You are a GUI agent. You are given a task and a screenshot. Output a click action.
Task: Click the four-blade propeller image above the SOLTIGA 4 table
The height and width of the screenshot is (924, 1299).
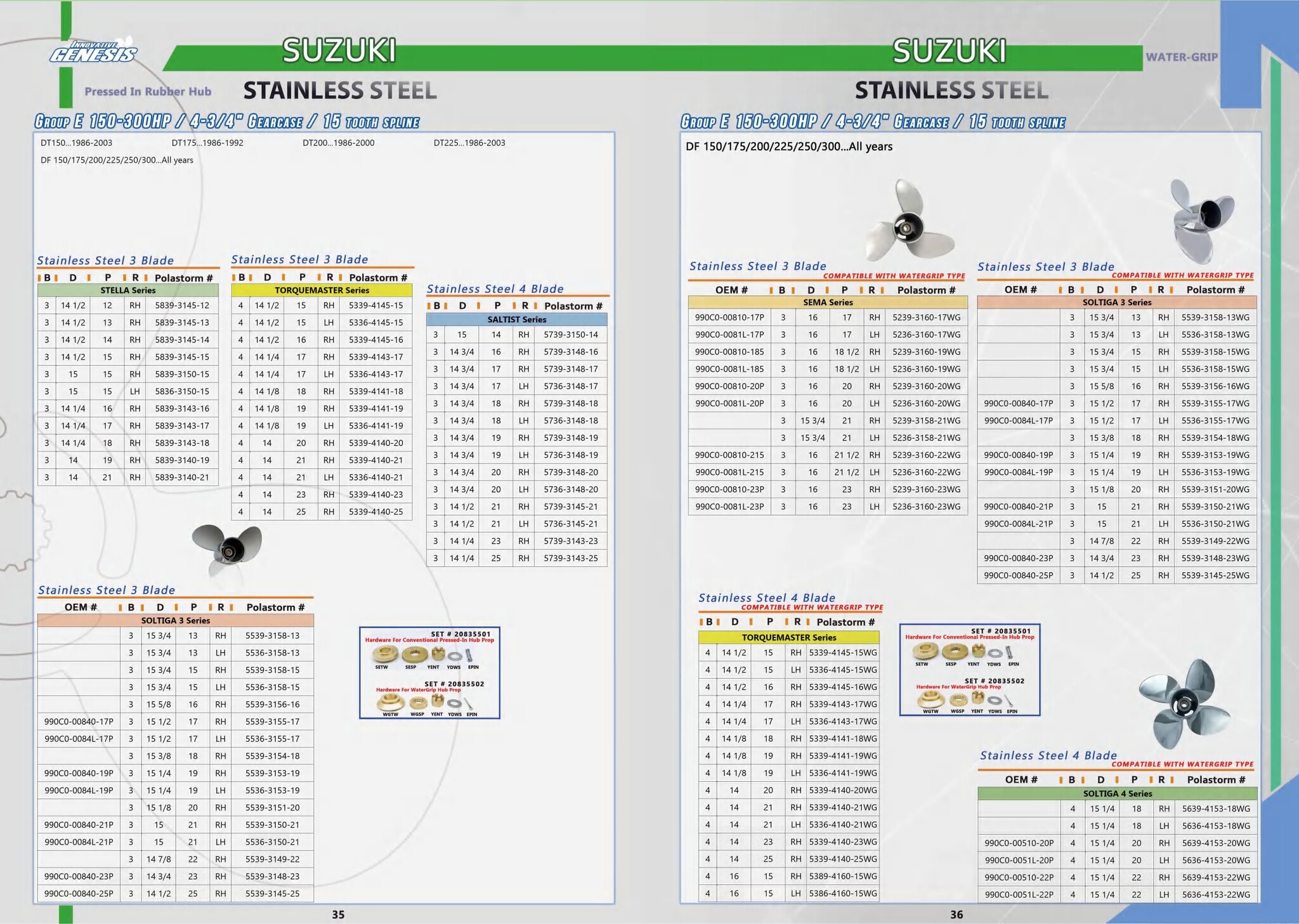1184,703
